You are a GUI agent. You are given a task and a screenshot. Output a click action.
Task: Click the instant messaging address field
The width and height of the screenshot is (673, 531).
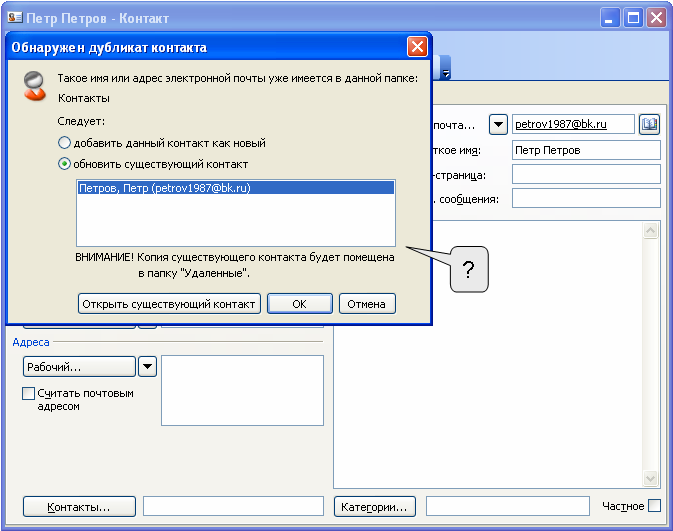(586, 198)
